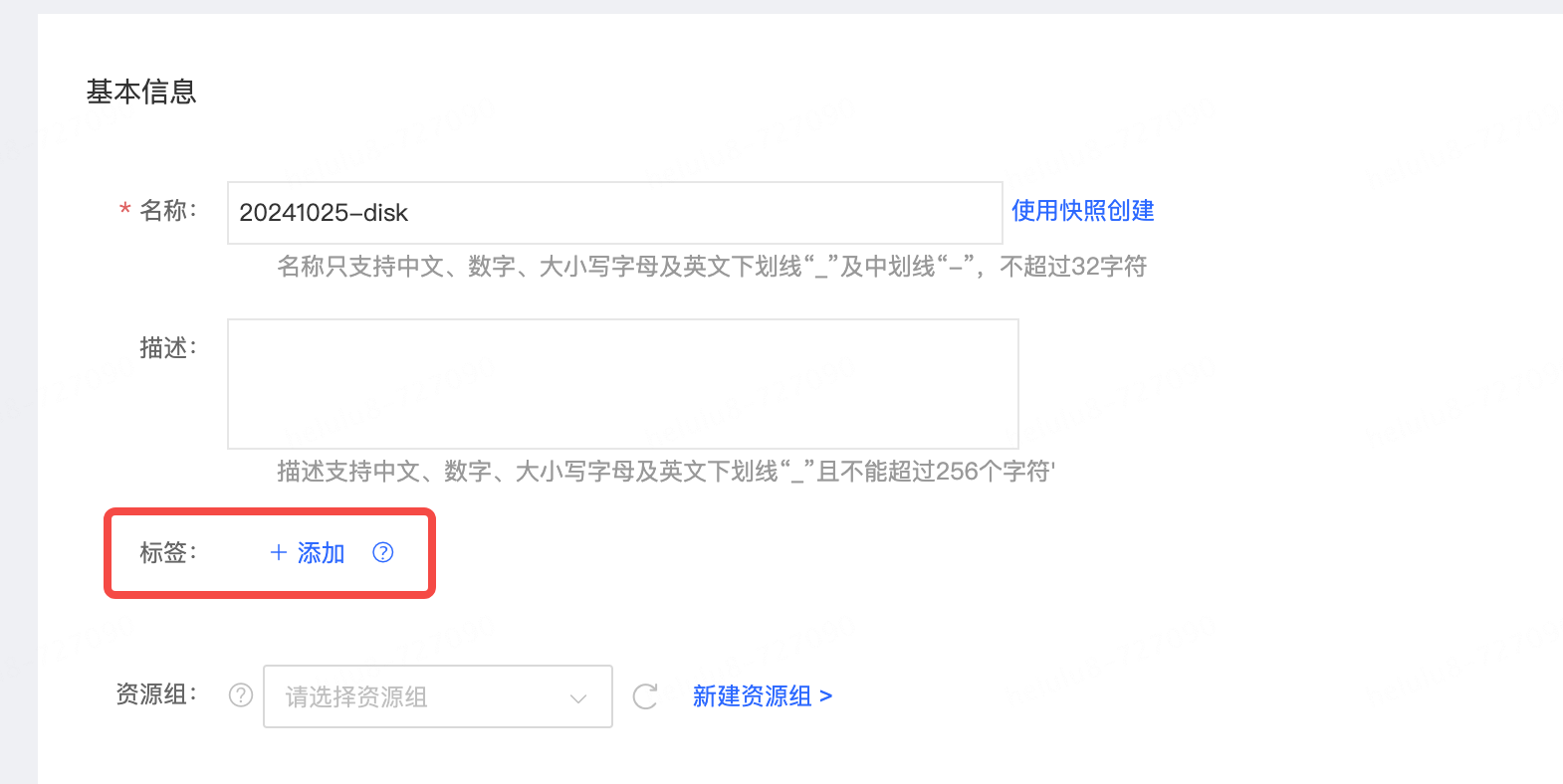This screenshot has height=784, width=1563.
Task: Open the 新建资源组 link
Action: (x=752, y=696)
